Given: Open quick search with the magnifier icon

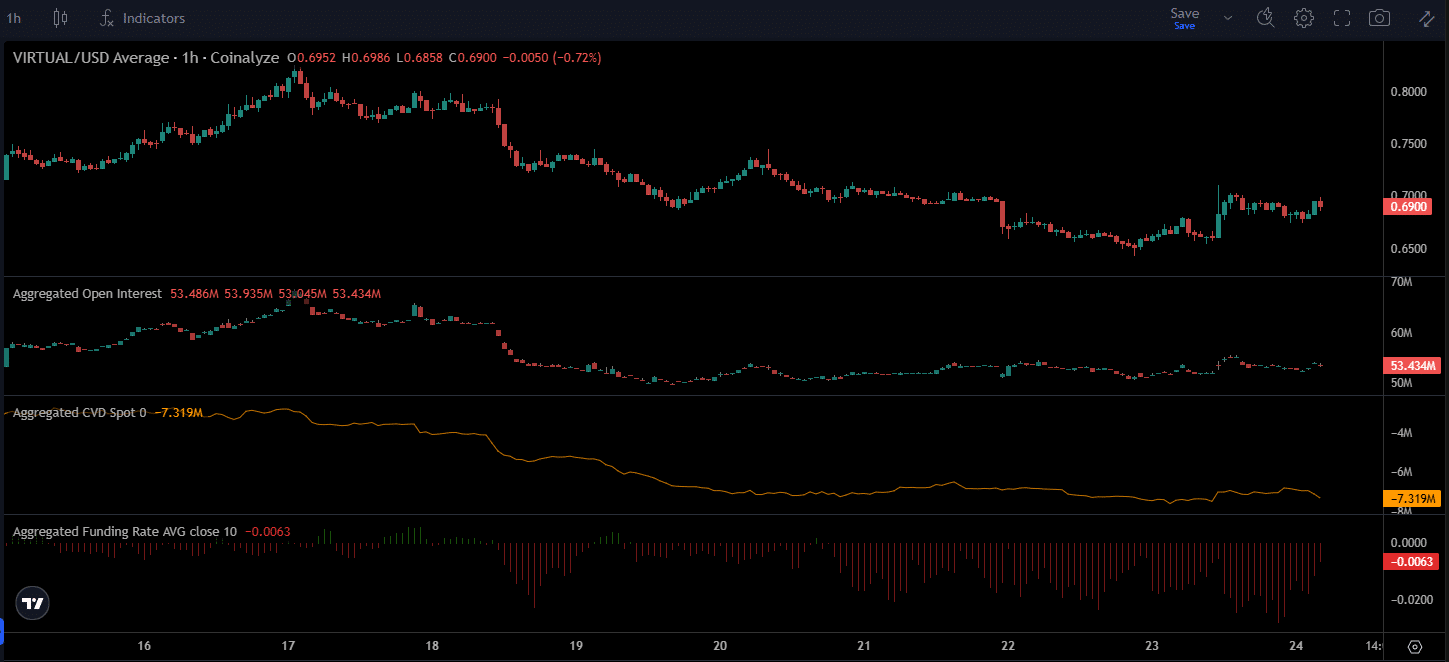Looking at the screenshot, I should tap(1265, 18).
